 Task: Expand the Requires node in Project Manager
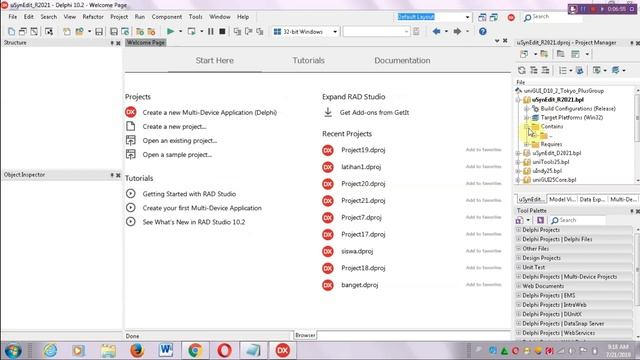(x=527, y=144)
